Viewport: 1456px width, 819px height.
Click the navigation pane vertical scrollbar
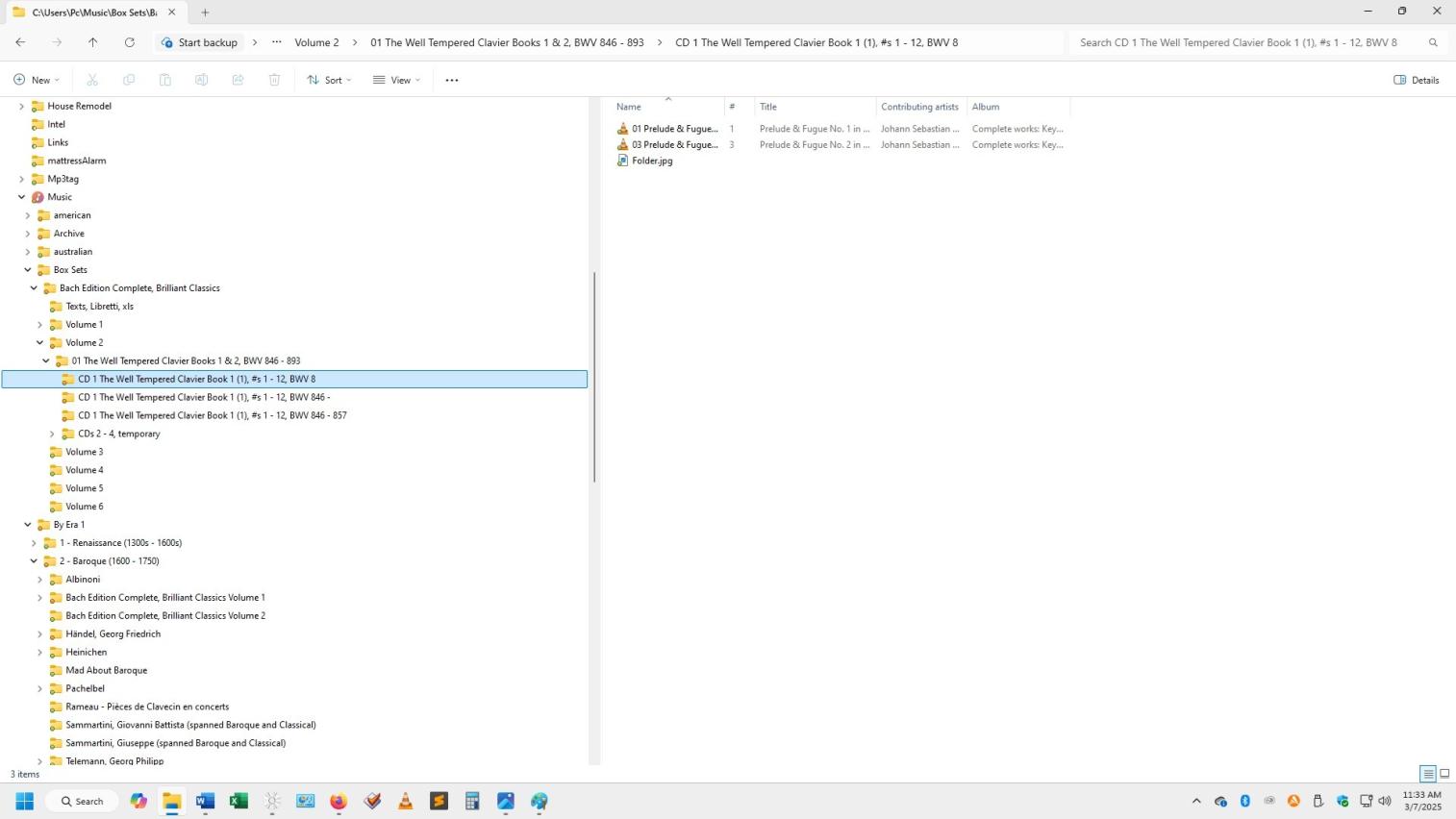point(594,375)
